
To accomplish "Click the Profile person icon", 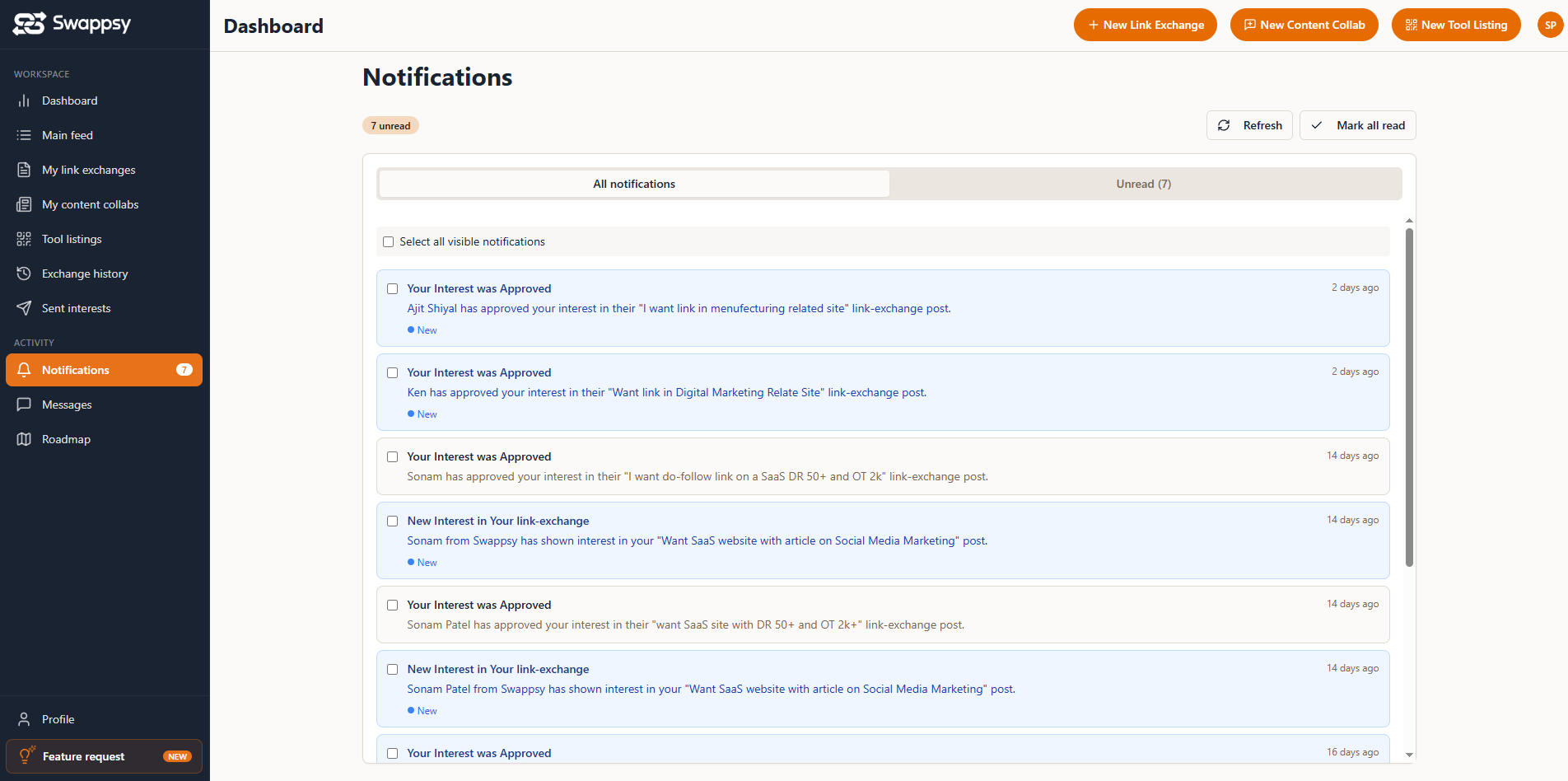I will tap(24, 719).
